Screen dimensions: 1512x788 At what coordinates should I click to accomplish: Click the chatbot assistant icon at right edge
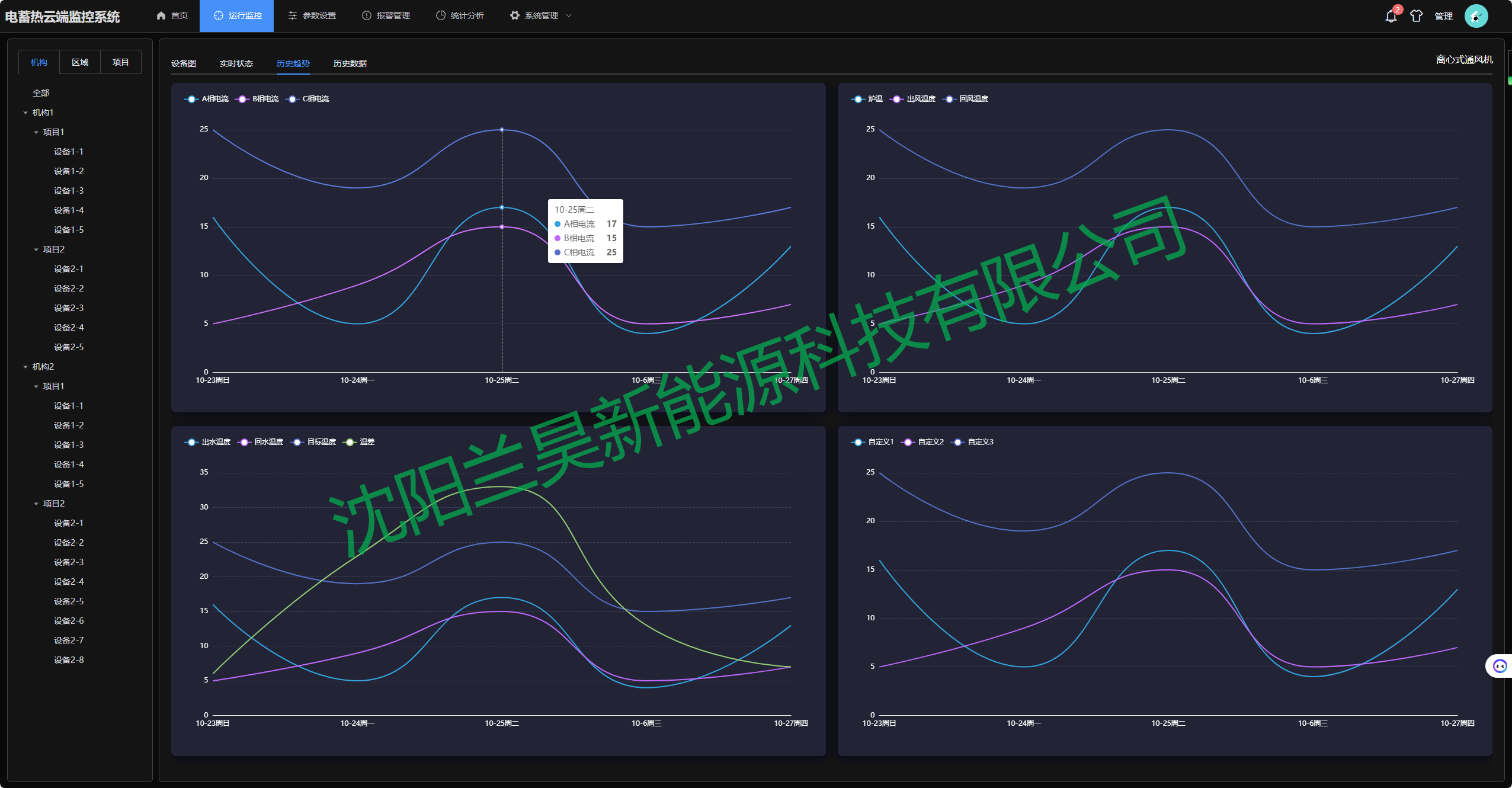(x=1500, y=666)
